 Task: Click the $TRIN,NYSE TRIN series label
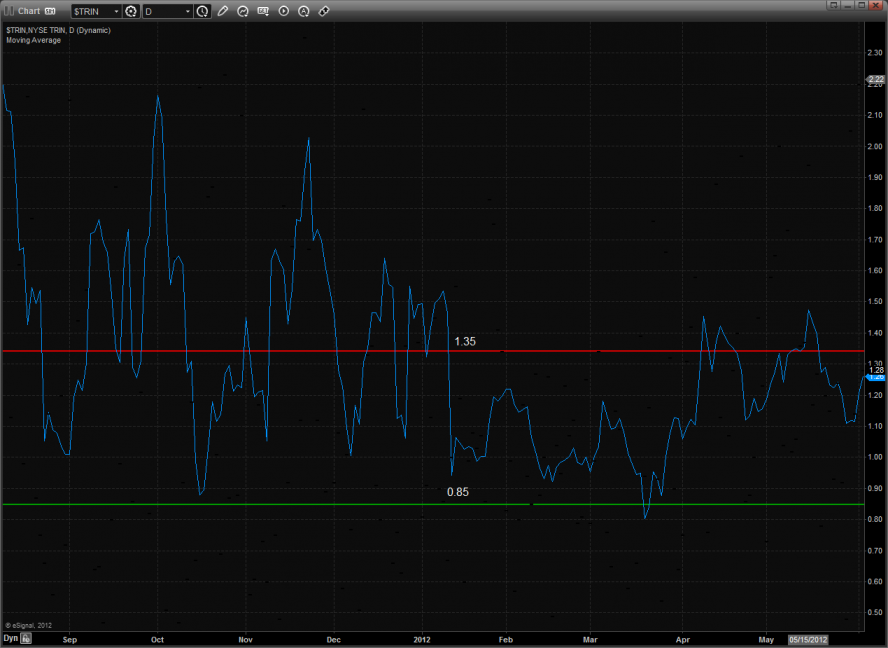click(x=58, y=30)
